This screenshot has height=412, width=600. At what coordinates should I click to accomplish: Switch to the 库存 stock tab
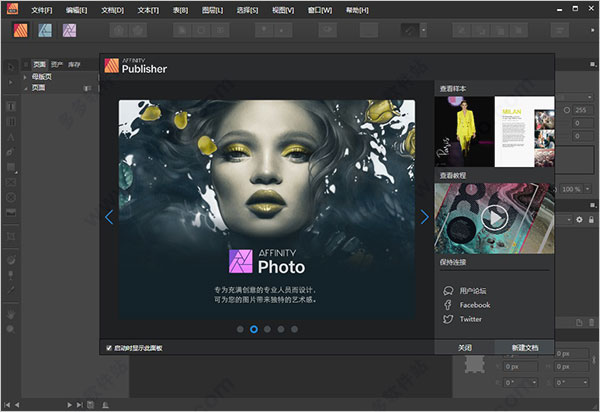[74, 64]
